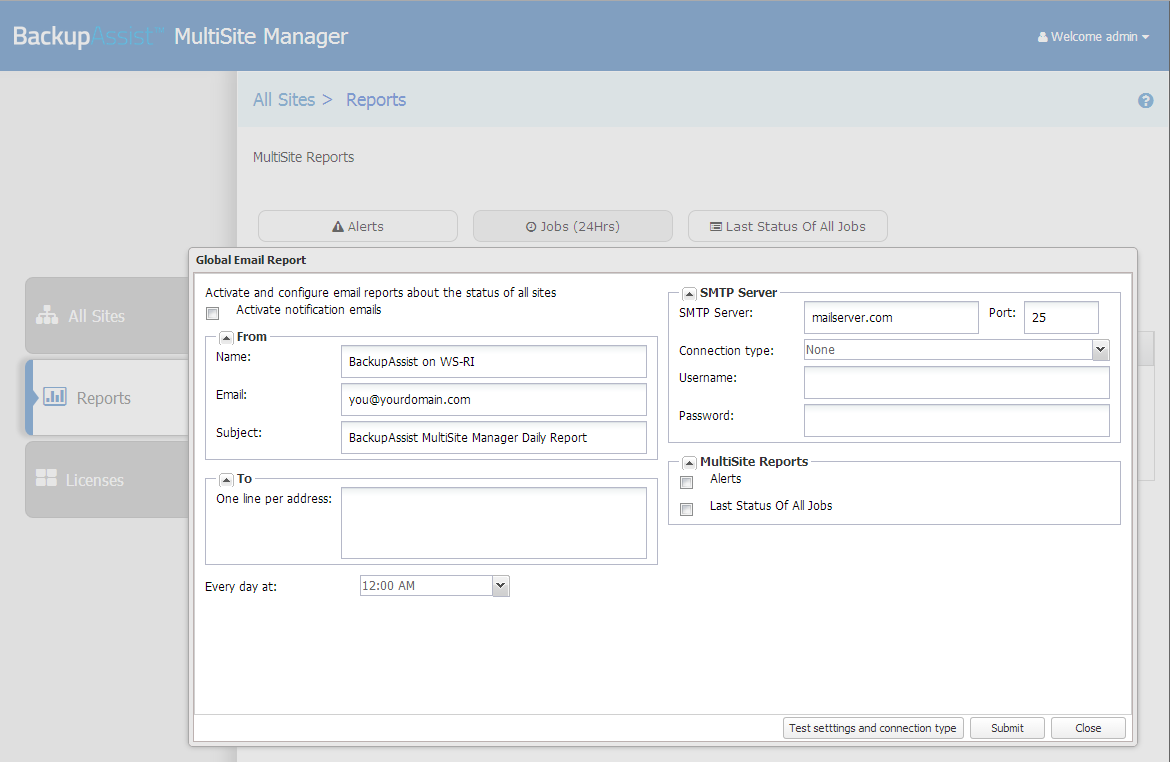
Task: Click the user icon beside Welcome admin
Action: point(1042,37)
